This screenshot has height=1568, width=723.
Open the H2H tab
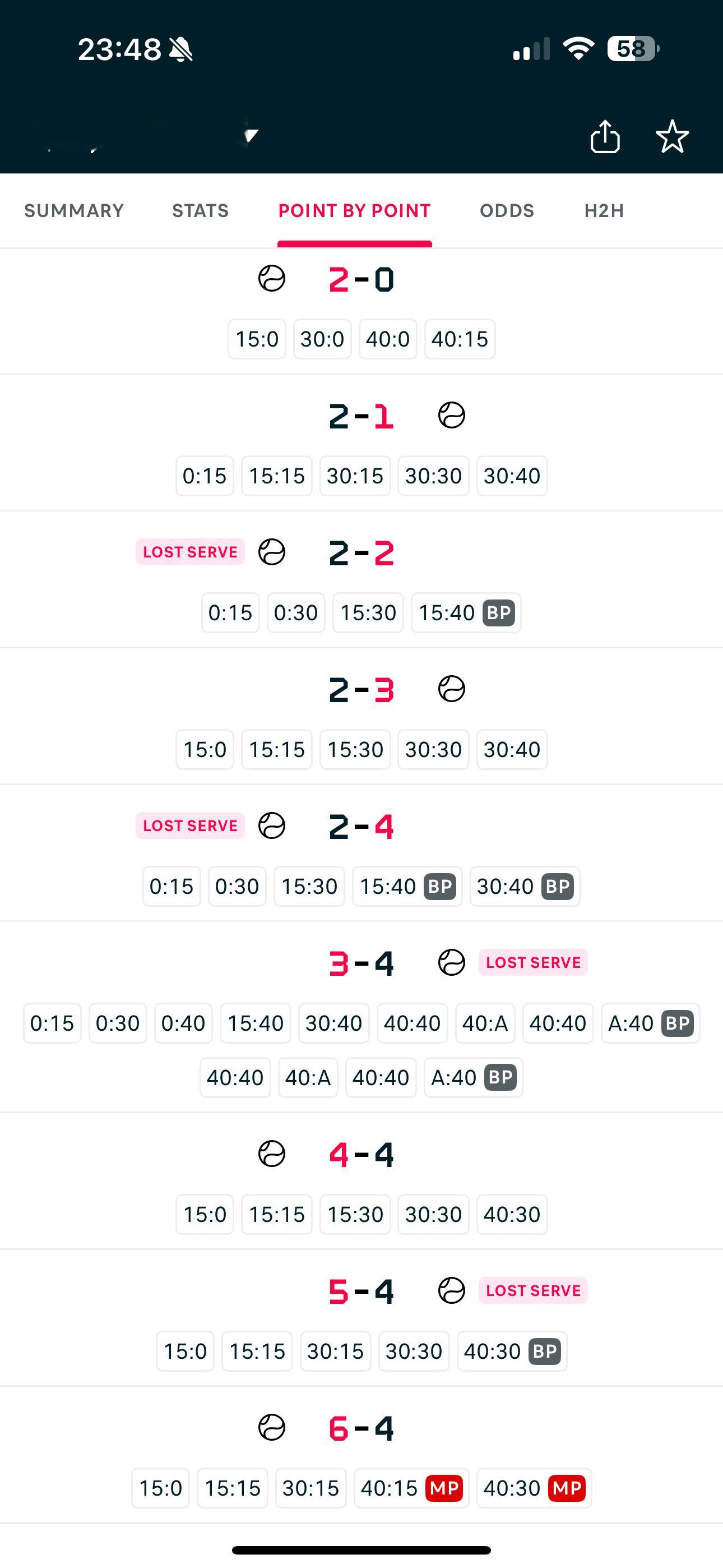[604, 211]
